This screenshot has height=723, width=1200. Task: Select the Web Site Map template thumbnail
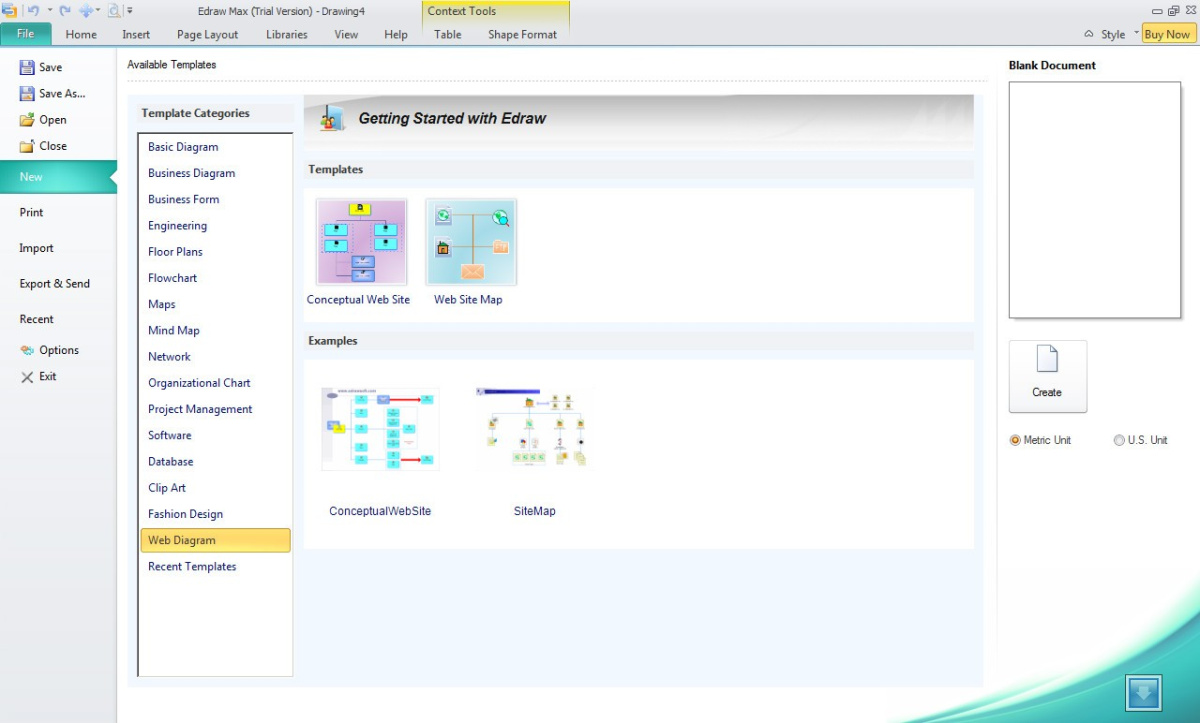(471, 242)
